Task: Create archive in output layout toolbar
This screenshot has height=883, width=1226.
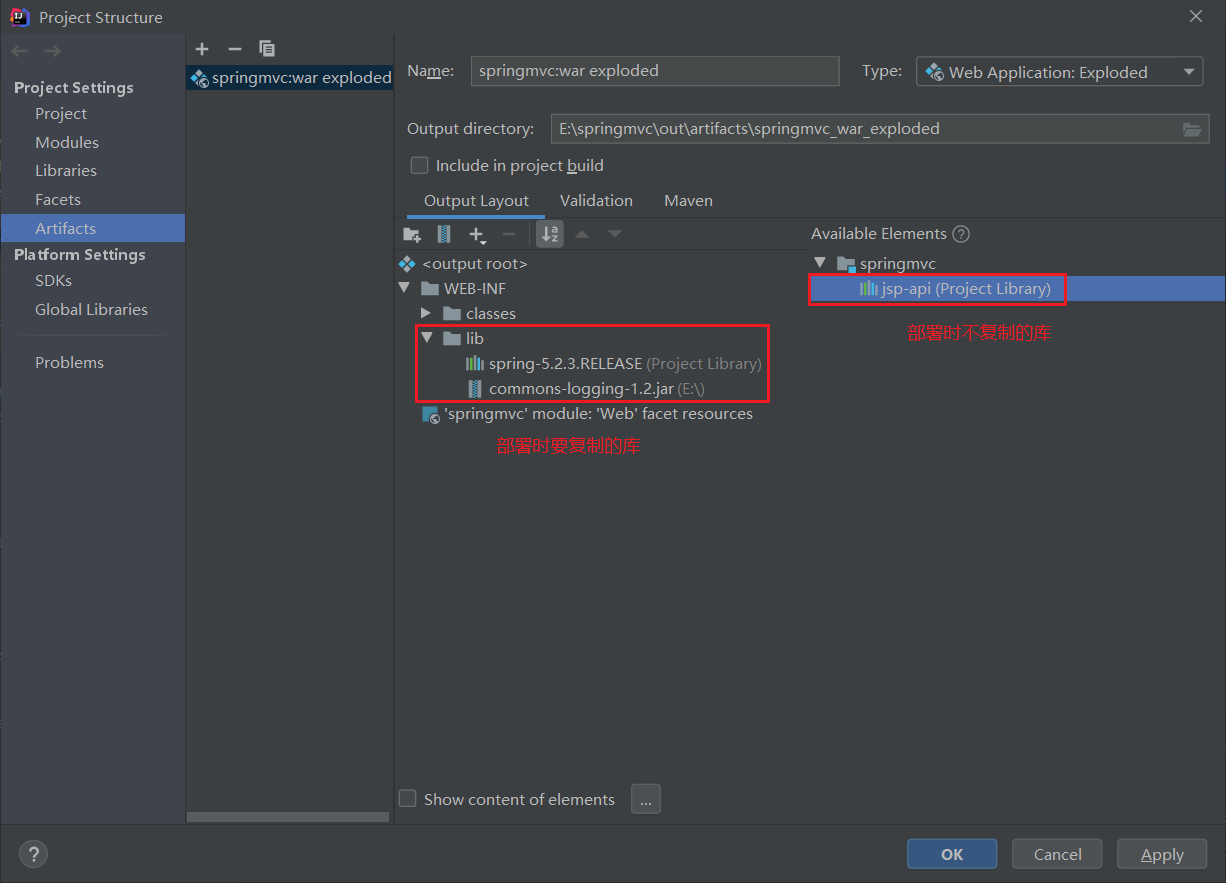Action: coord(444,234)
